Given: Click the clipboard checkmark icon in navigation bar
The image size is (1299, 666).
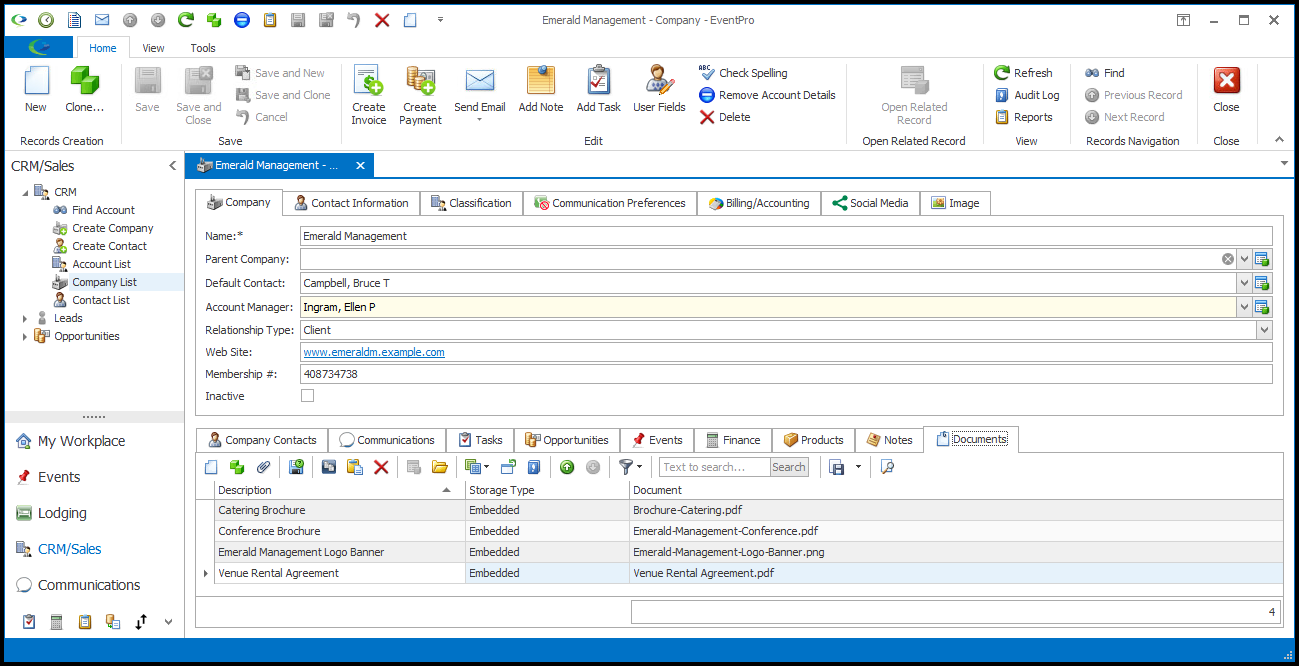Looking at the screenshot, I should coord(29,621).
